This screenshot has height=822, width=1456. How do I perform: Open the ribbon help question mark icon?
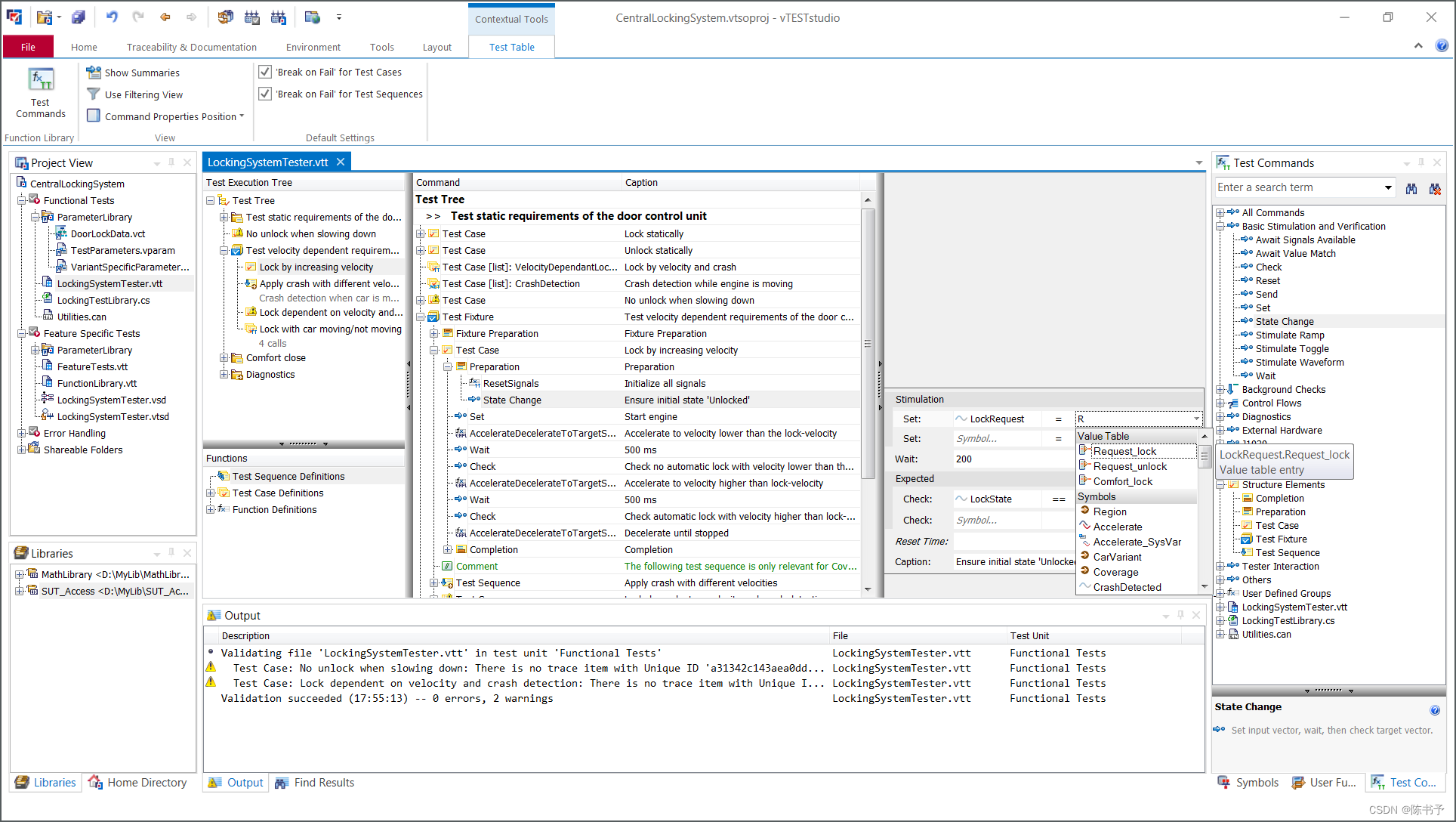tap(1442, 46)
